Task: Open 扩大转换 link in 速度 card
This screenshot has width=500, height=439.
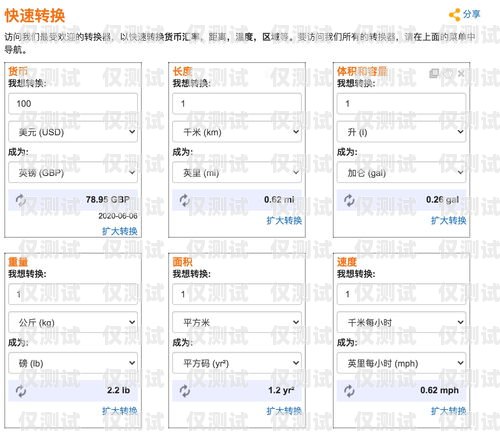Action: click(x=448, y=411)
